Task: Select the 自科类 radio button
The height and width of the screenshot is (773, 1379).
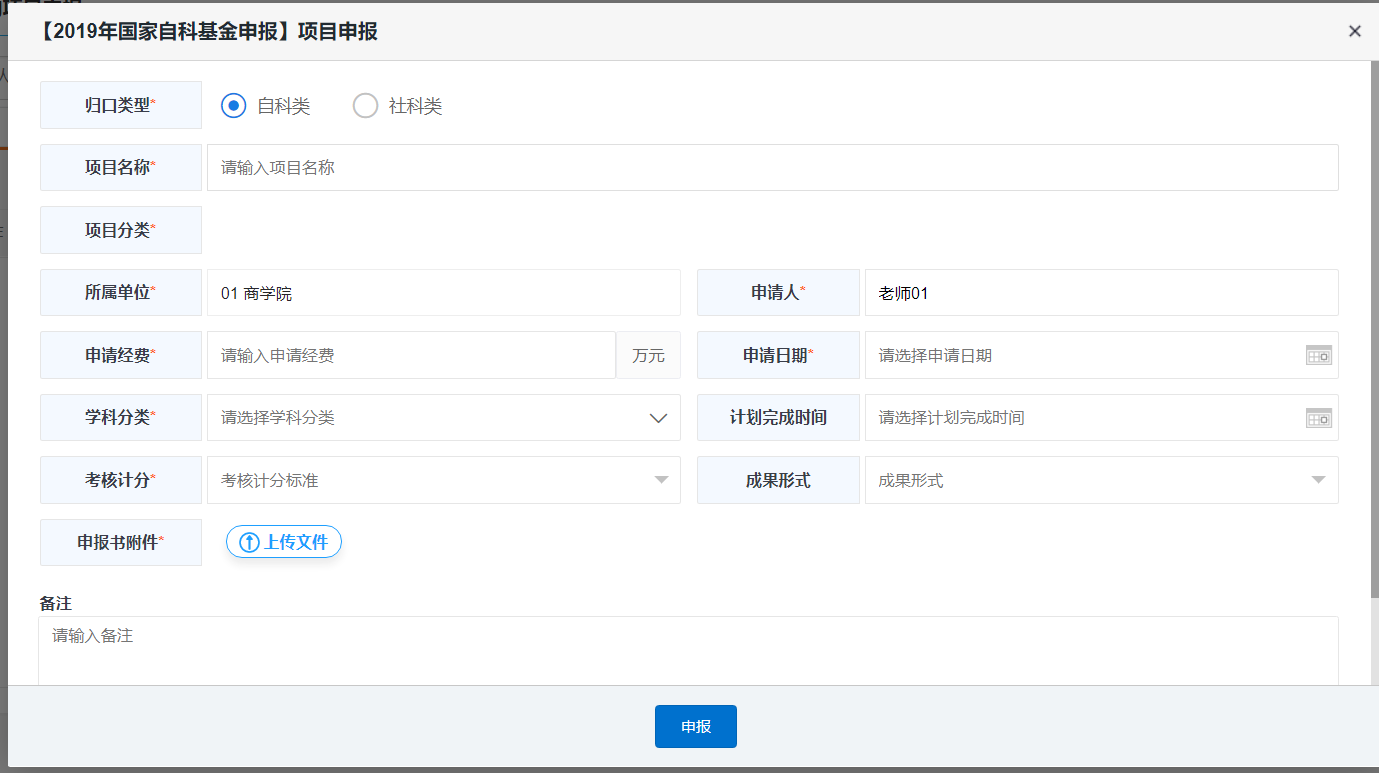Action: (x=233, y=106)
